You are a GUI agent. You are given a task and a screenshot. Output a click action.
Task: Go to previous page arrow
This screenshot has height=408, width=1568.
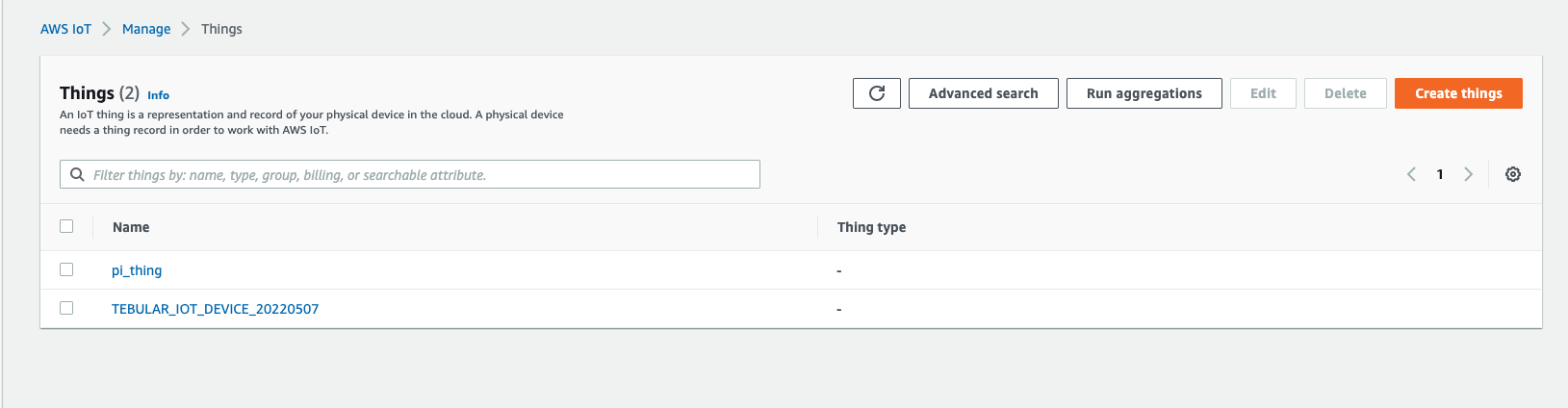coord(1411,174)
